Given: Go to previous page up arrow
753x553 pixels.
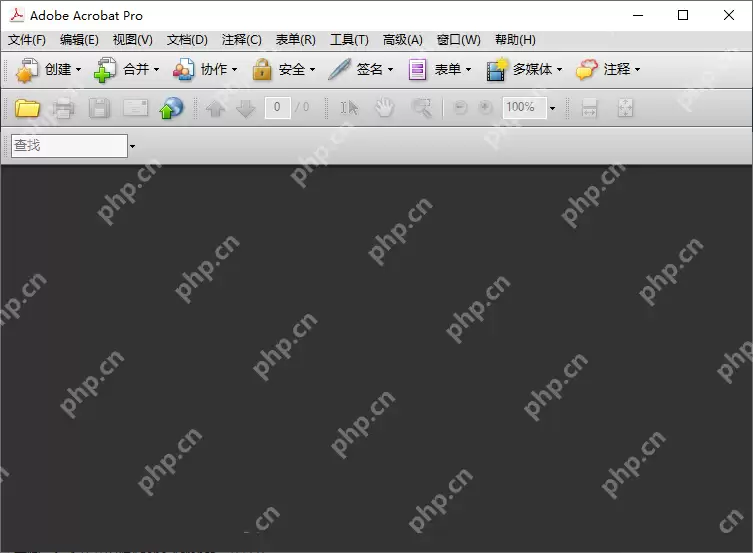Looking at the screenshot, I should (216, 108).
